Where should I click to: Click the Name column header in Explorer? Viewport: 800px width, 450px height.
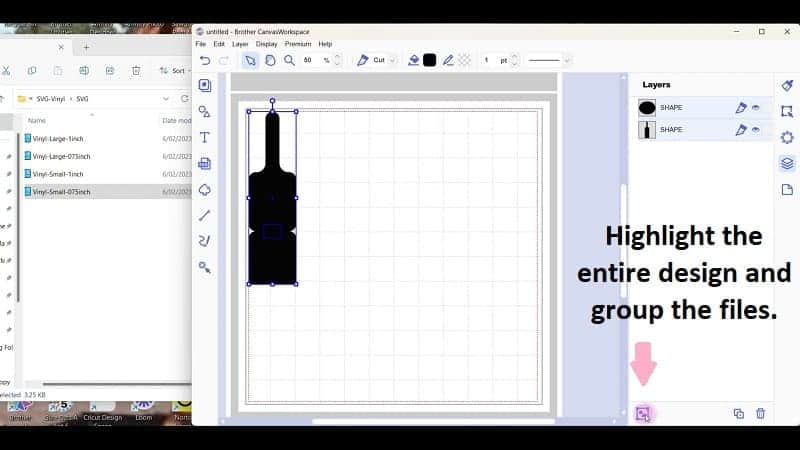tap(37, 121)
